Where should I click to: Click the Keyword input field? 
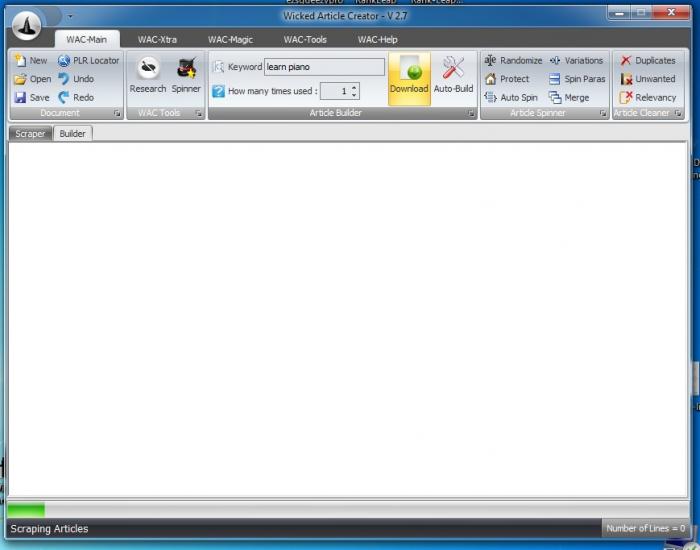tap(324, 67)
